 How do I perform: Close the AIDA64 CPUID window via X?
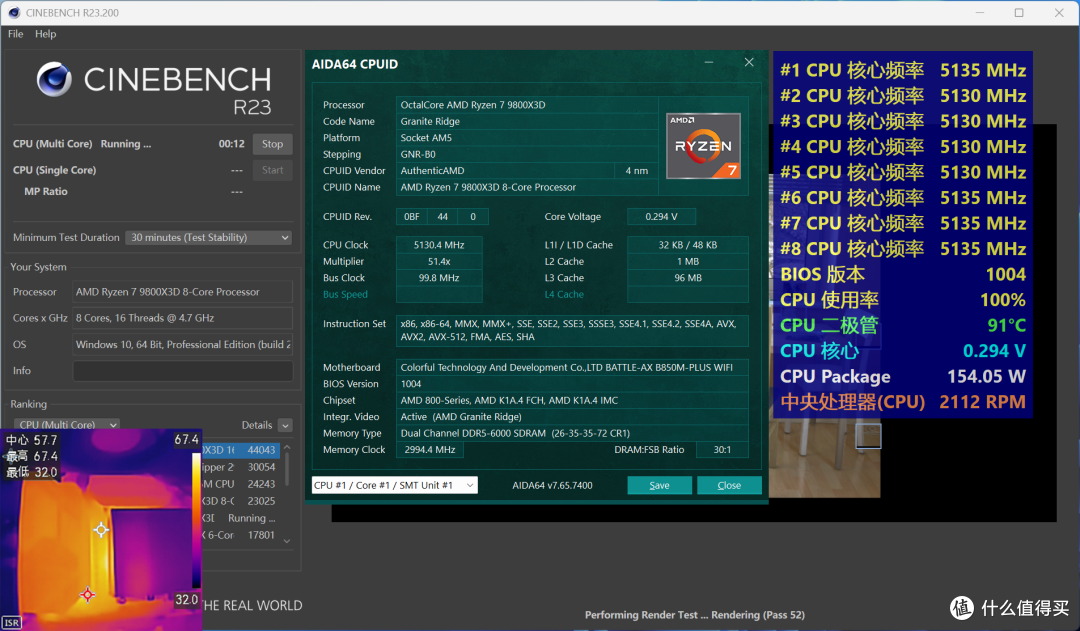pyautogui.click(x=749, y=63)
